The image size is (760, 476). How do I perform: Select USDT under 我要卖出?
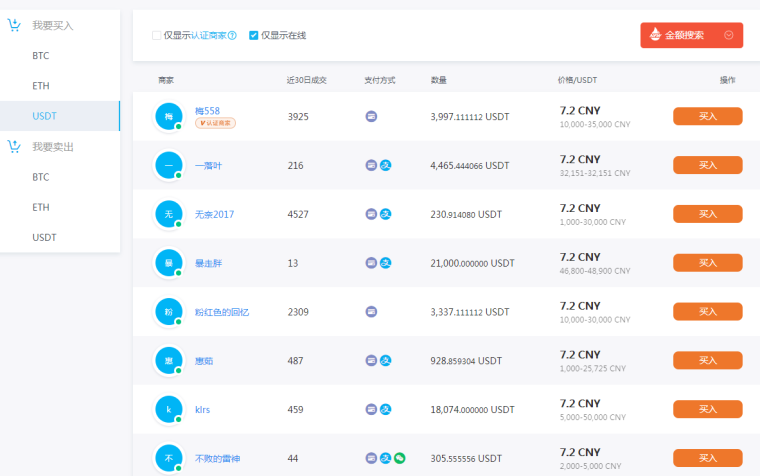44,237
